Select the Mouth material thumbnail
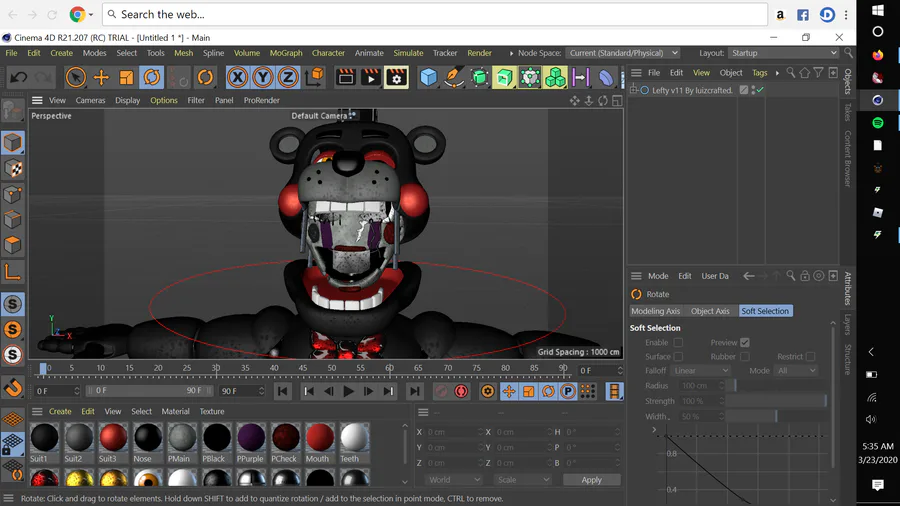900x506 pixels. (319, 438)
